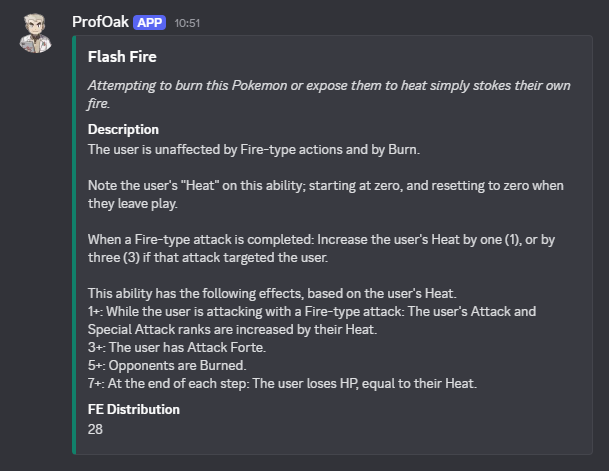Click the Flash Fire embed title
The image size is (609, 471).
pos(122,57)
